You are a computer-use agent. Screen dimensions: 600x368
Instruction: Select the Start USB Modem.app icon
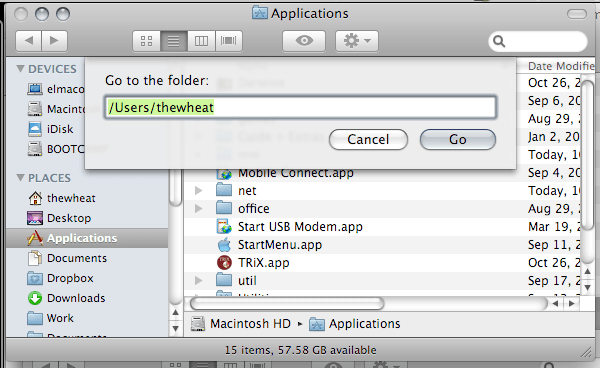coord(224,226)
